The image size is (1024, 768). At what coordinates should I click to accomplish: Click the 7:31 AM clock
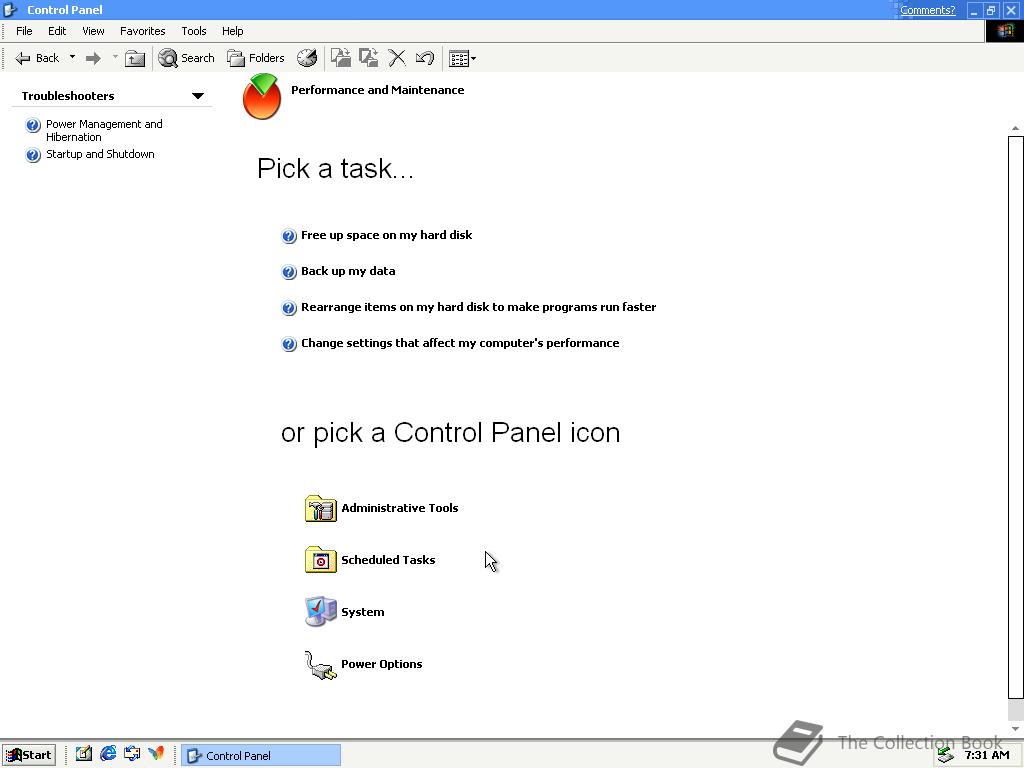[x=987, y=756]
